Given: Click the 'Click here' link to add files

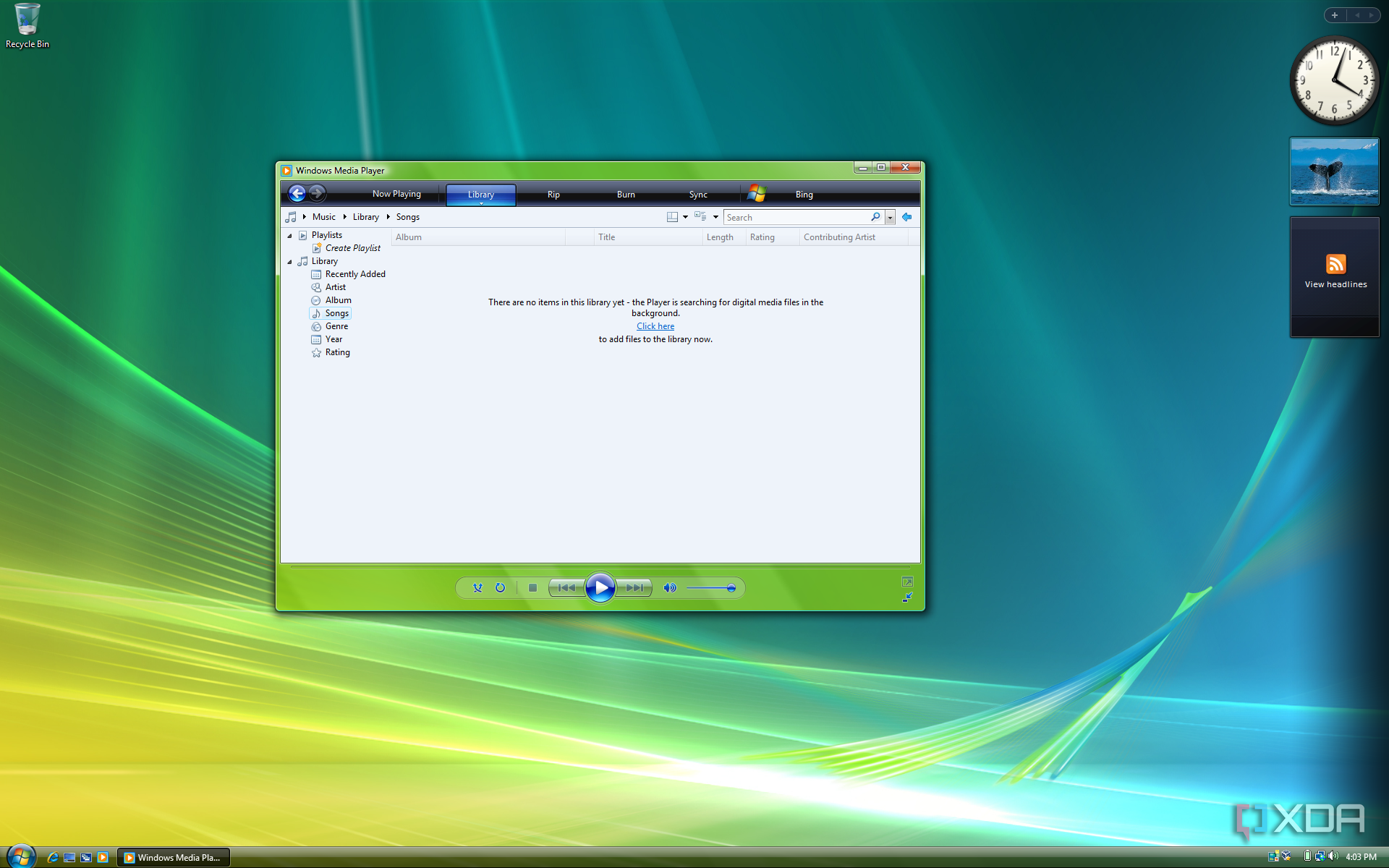Looking at the screenshot, I should point(655,326).
